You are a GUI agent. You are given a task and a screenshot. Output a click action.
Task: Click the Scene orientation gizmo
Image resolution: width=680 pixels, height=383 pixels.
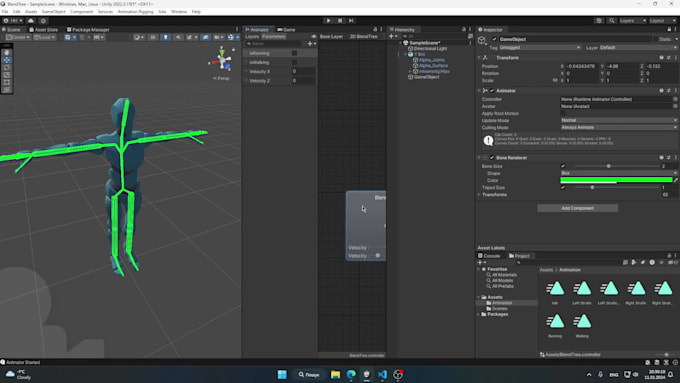[222, 59]
